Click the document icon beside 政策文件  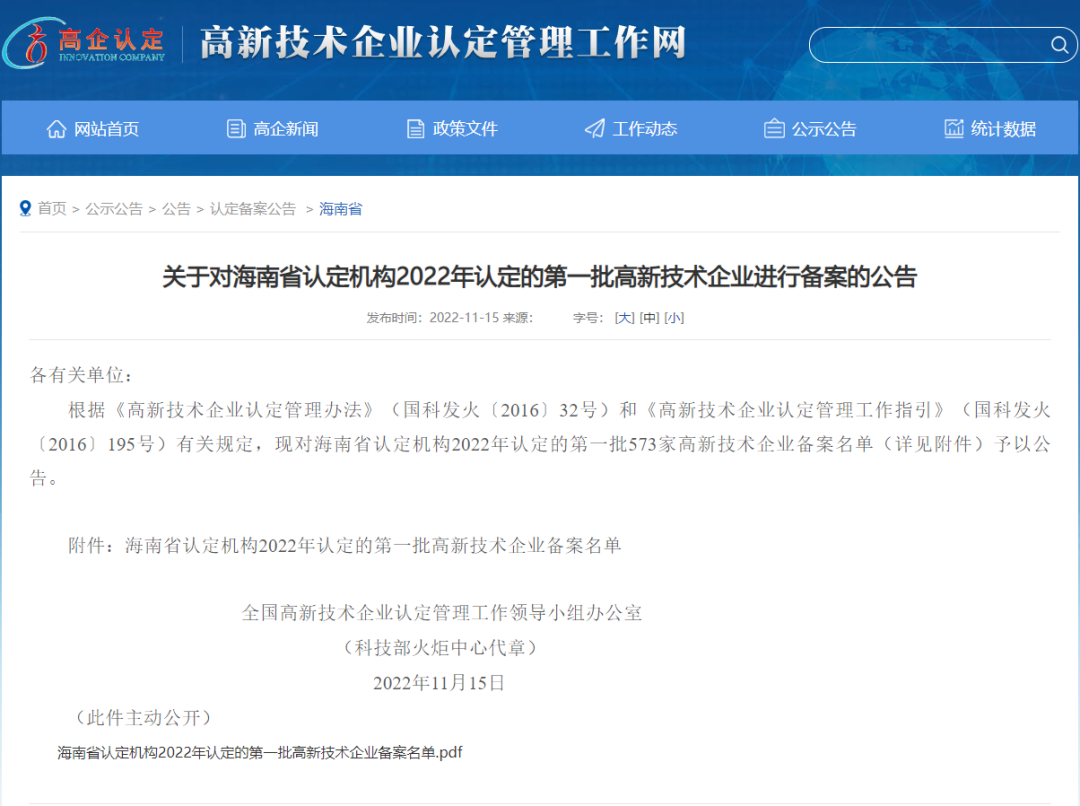(415, 129)
